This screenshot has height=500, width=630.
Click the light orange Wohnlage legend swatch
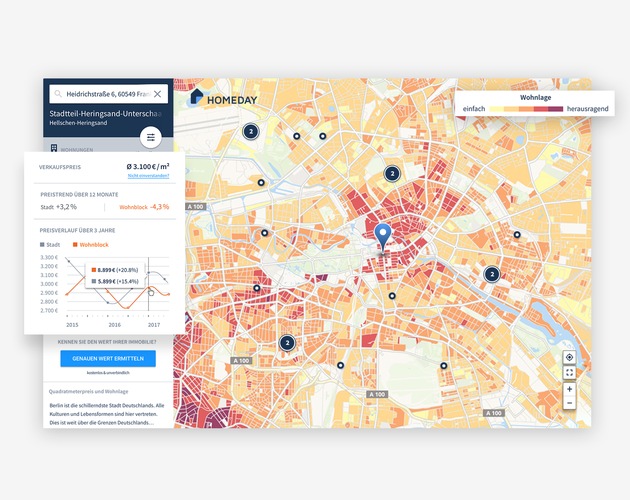click(x=511, y=109)
